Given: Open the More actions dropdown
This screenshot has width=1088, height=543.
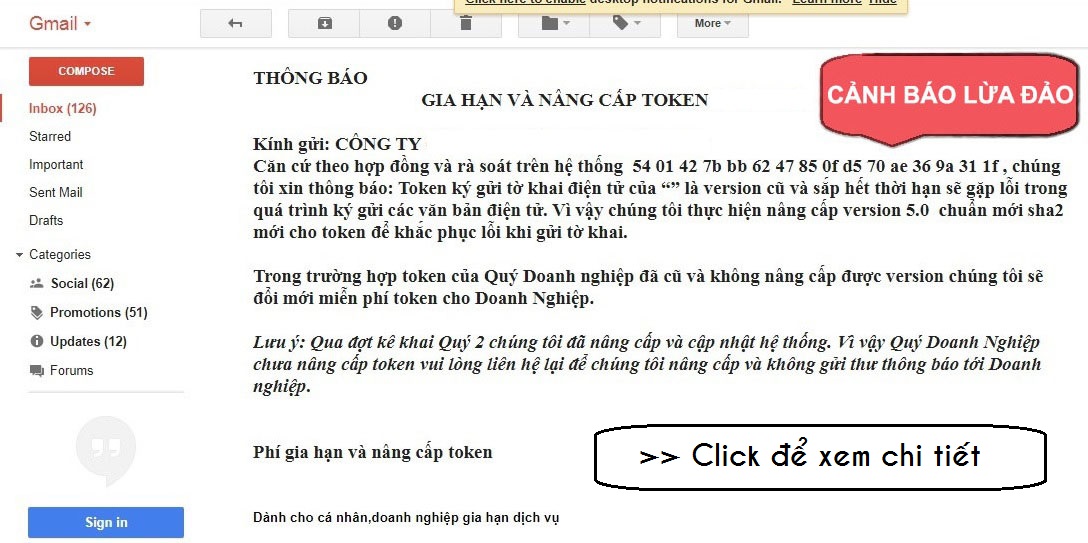Looking at the screenshot, I should 713,24.
